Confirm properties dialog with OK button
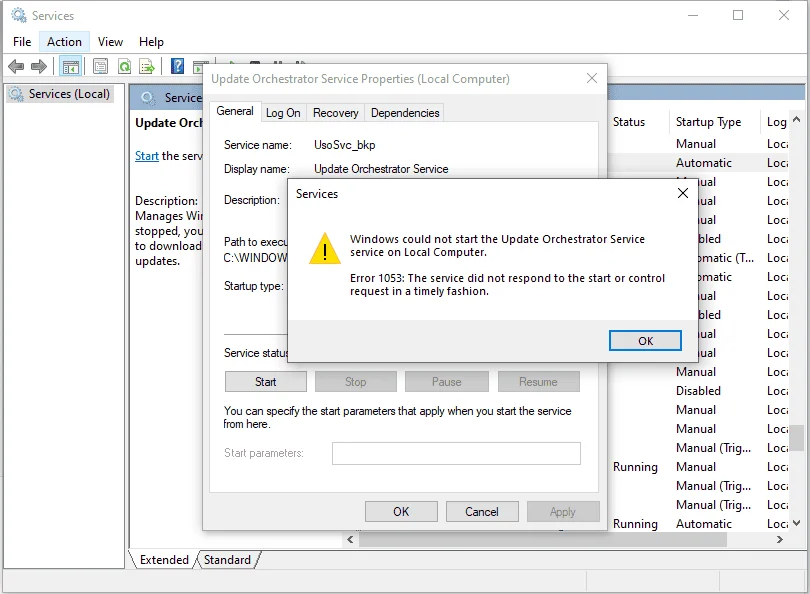The height and width of the screenshot is (594, 810). (x=401, y=512)
